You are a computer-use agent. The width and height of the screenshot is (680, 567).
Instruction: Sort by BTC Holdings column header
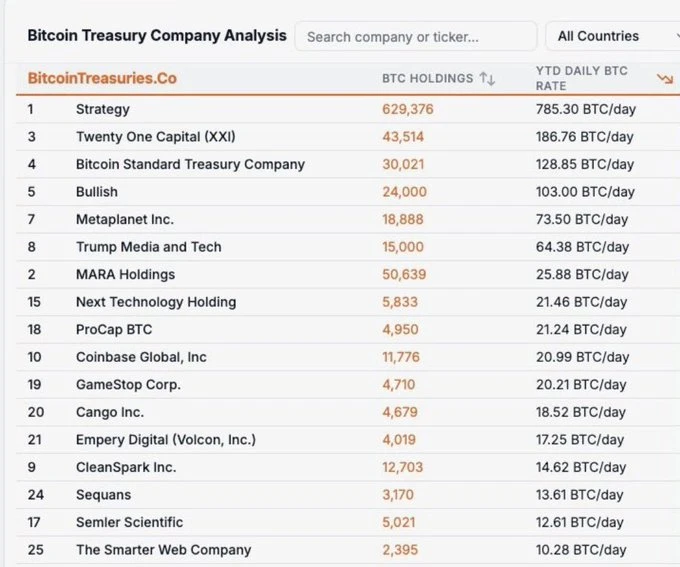(x=428, y=78)
